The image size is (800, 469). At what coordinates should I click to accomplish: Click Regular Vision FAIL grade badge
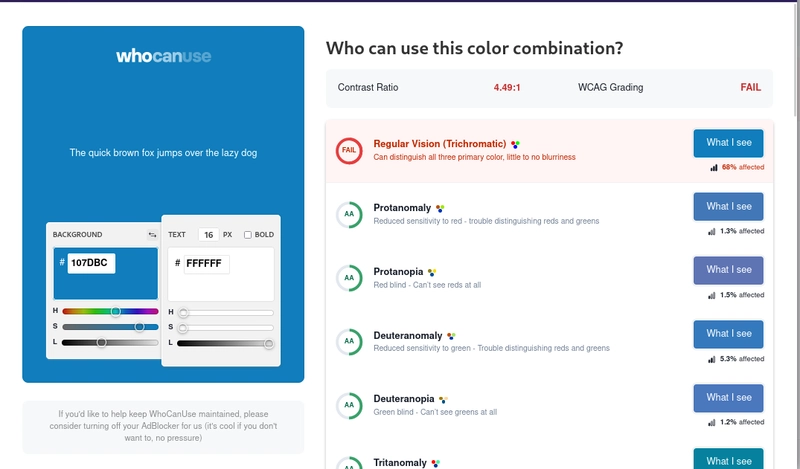pos(349,150)
